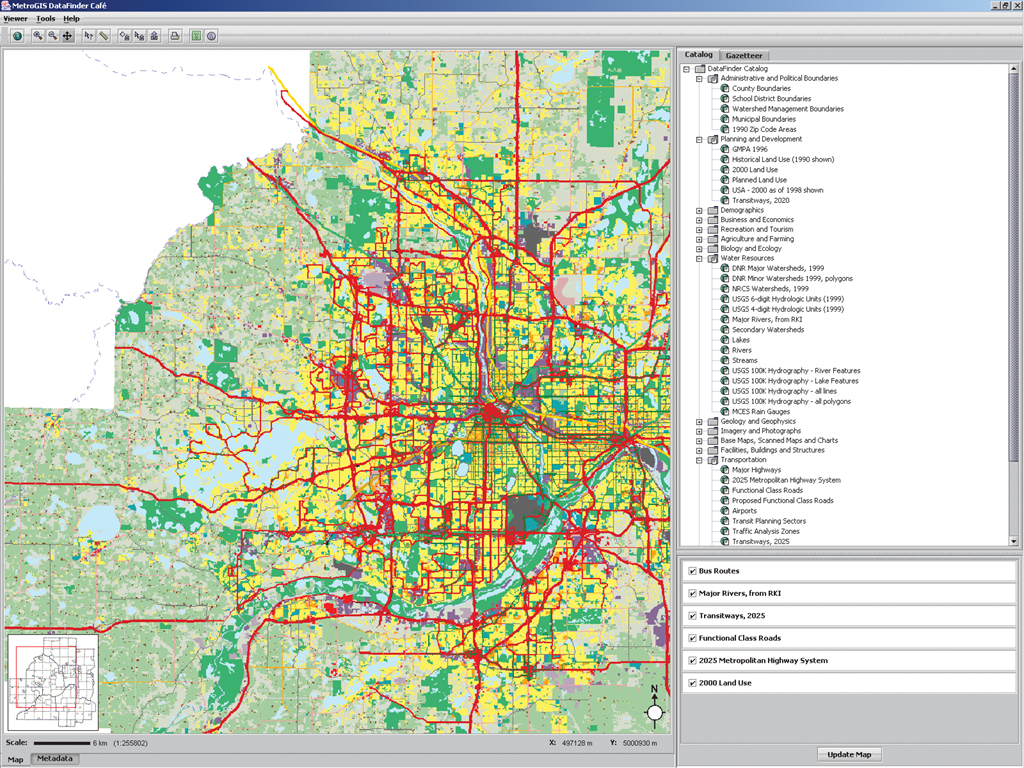Expand Geology and Geophysics folder
The height and width of the screenshot is (768, 1024).
tap(699, 421)
